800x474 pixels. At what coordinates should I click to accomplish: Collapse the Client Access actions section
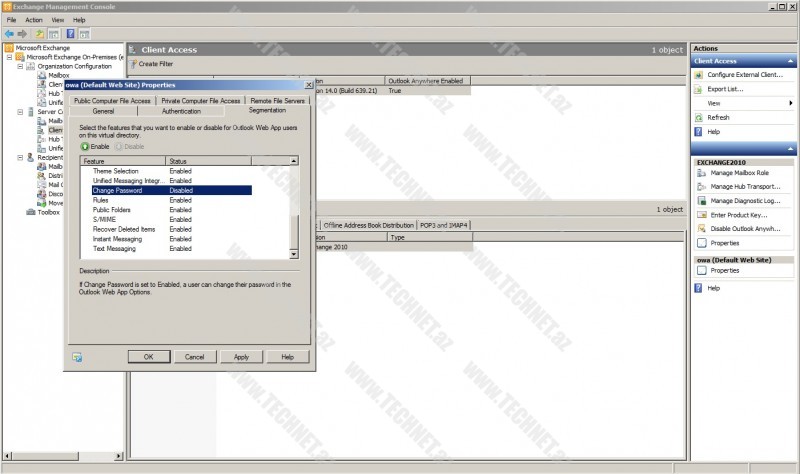tap(789, 61)
